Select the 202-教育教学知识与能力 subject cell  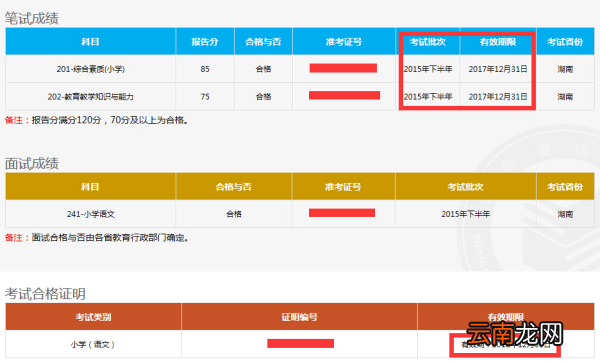pos(90,97)
